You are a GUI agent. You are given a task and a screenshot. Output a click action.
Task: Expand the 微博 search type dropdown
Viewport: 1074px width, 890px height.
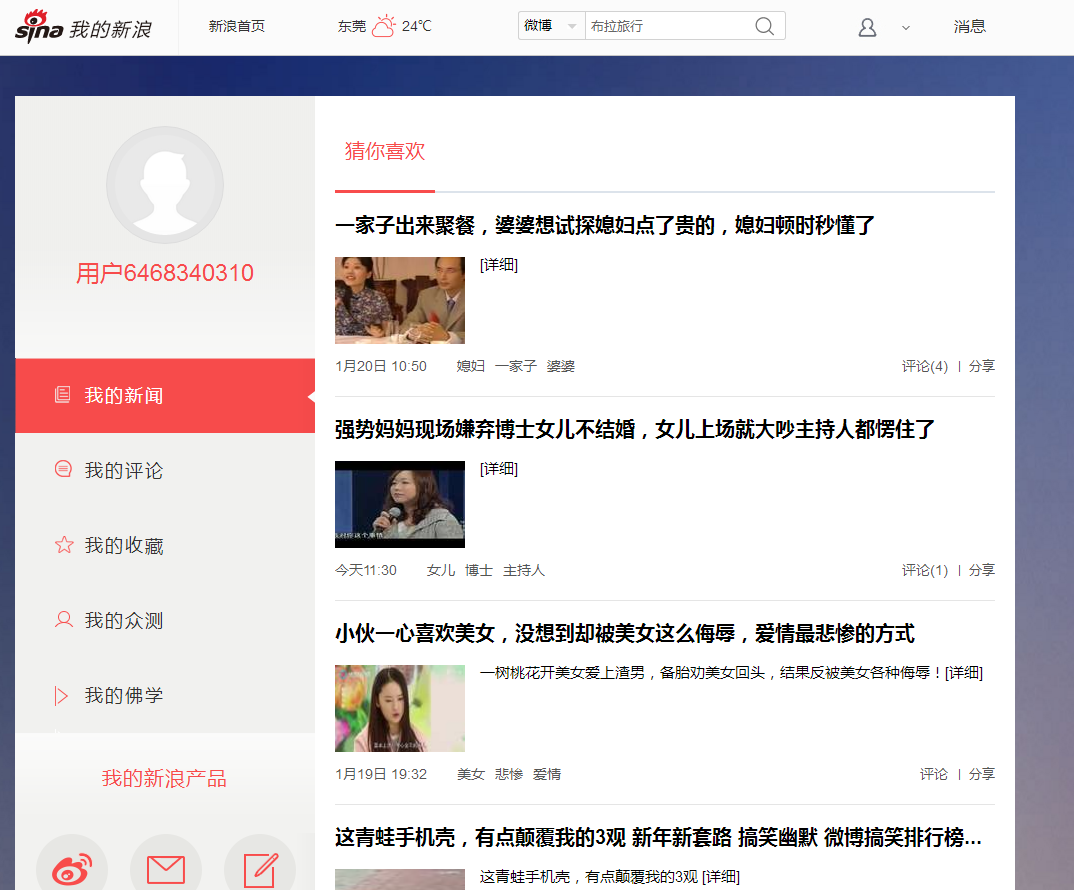click(x=551, y=26)
